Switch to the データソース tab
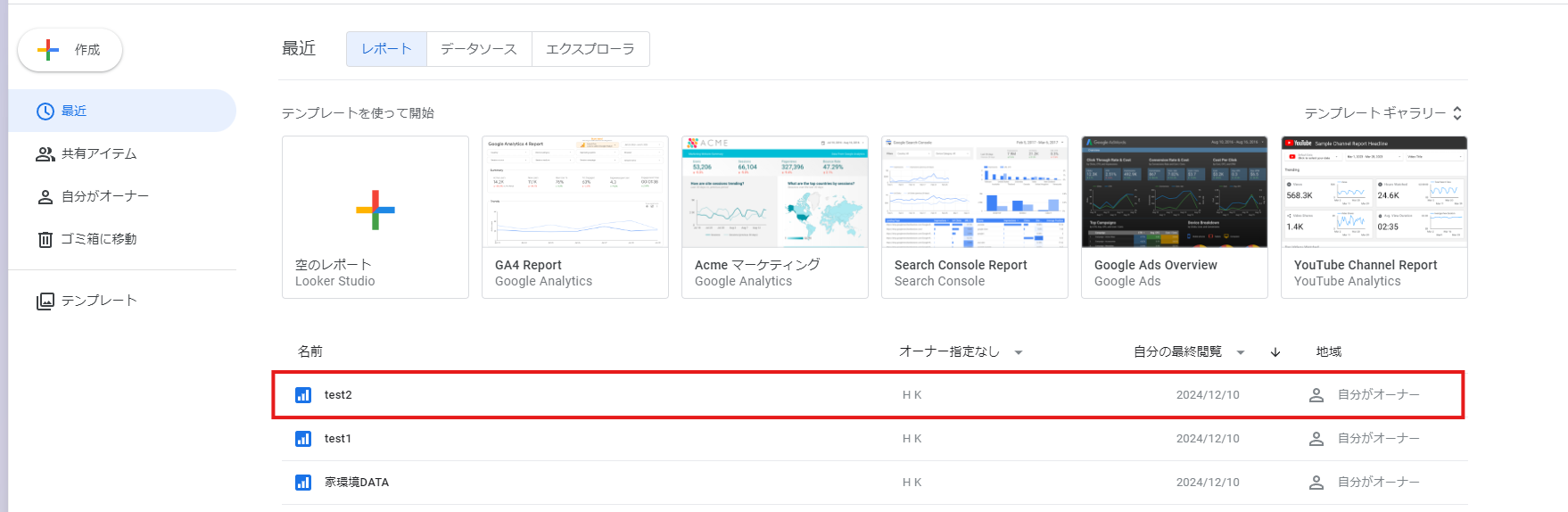 479,49
